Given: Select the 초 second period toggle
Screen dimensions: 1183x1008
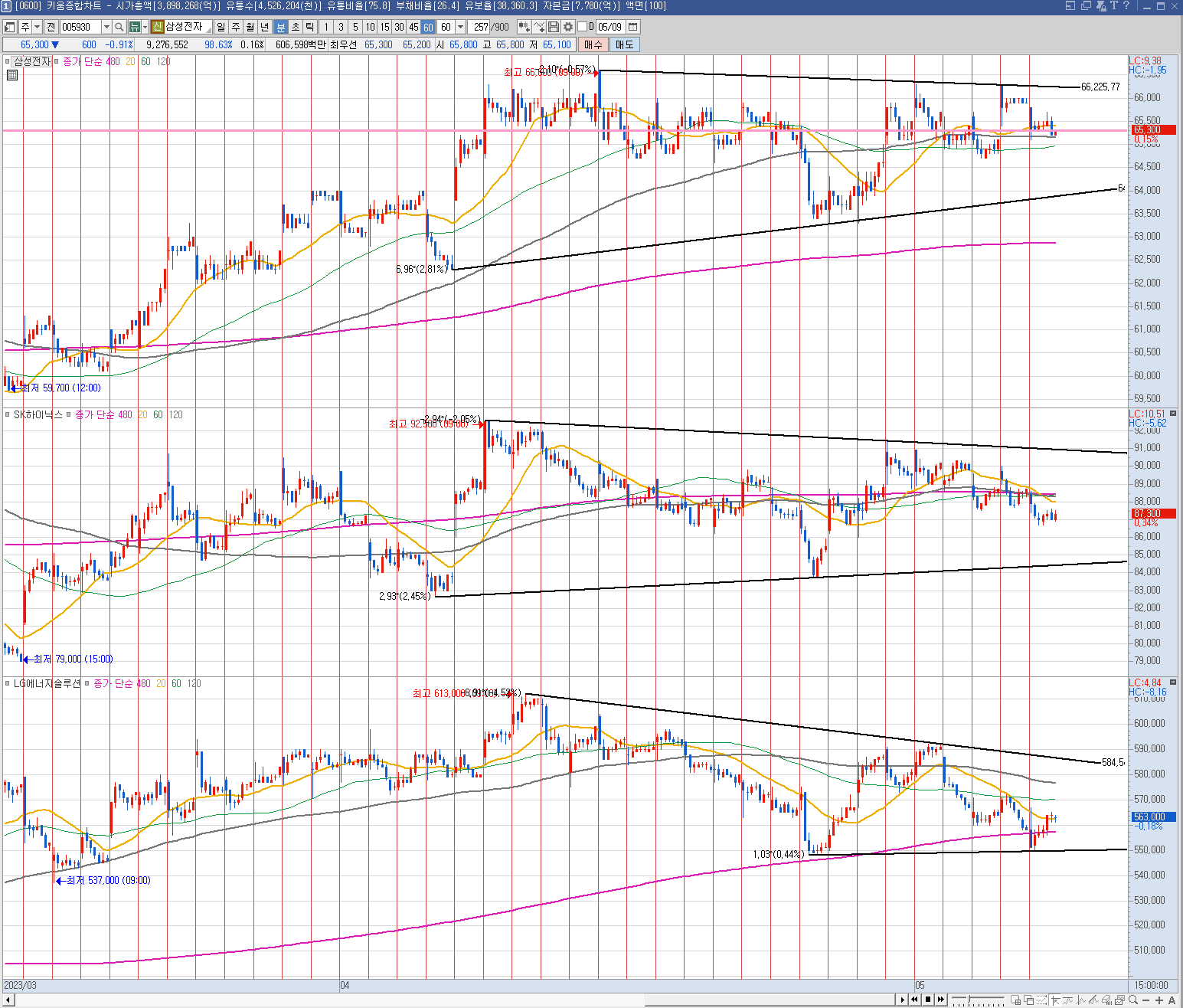Looking at the screenshot, I should coord(295,27).
